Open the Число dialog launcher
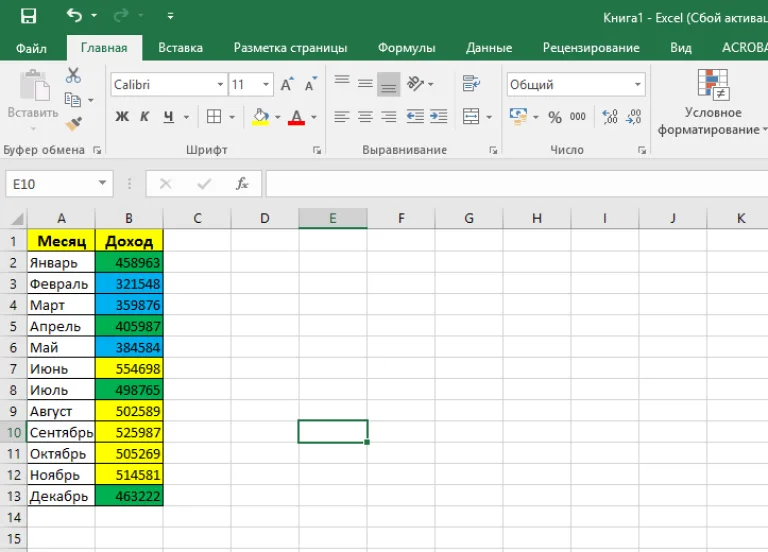Image resolution: width=768 pixels, height=552 pixels. click(642, 150)
